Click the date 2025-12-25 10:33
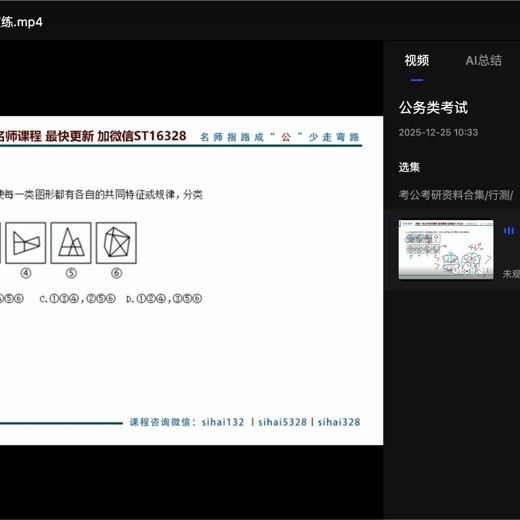The height and width of the screenshot is (520, 520). [x=438, y=132]
